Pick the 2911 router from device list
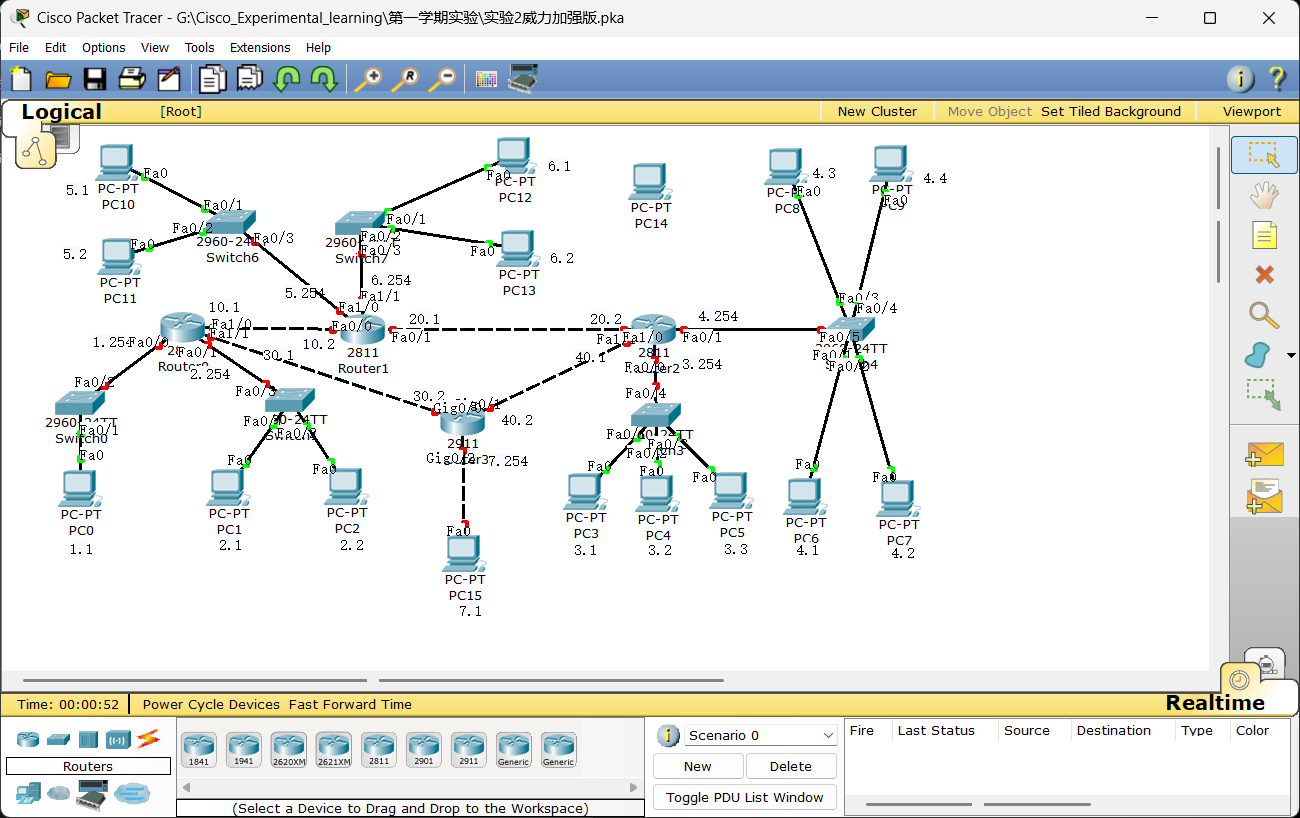The height and width of the screenshot is (818, 1300). click(x=468, y=749)
